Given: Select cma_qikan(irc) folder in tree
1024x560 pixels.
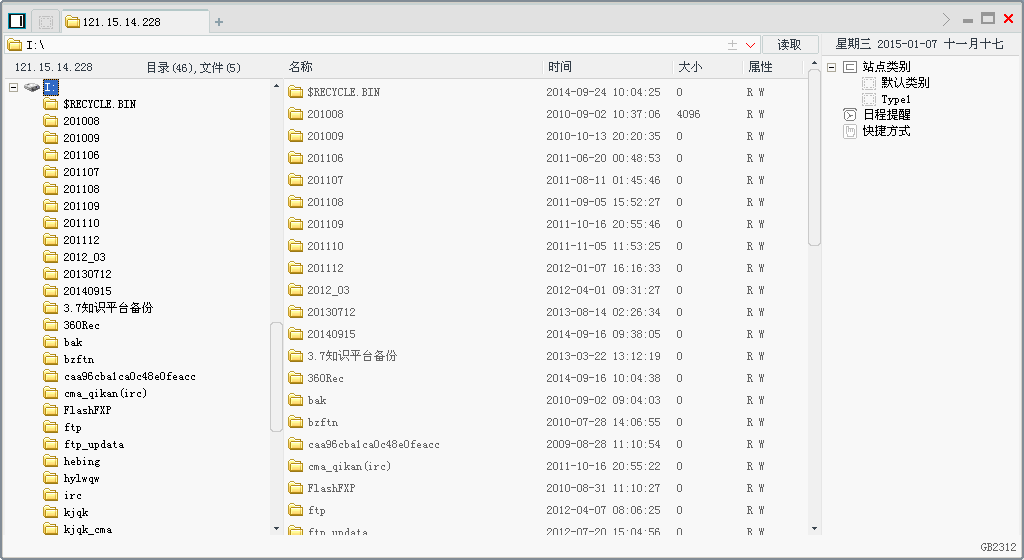Looking at the screenshot, I should tap(105, 393).
